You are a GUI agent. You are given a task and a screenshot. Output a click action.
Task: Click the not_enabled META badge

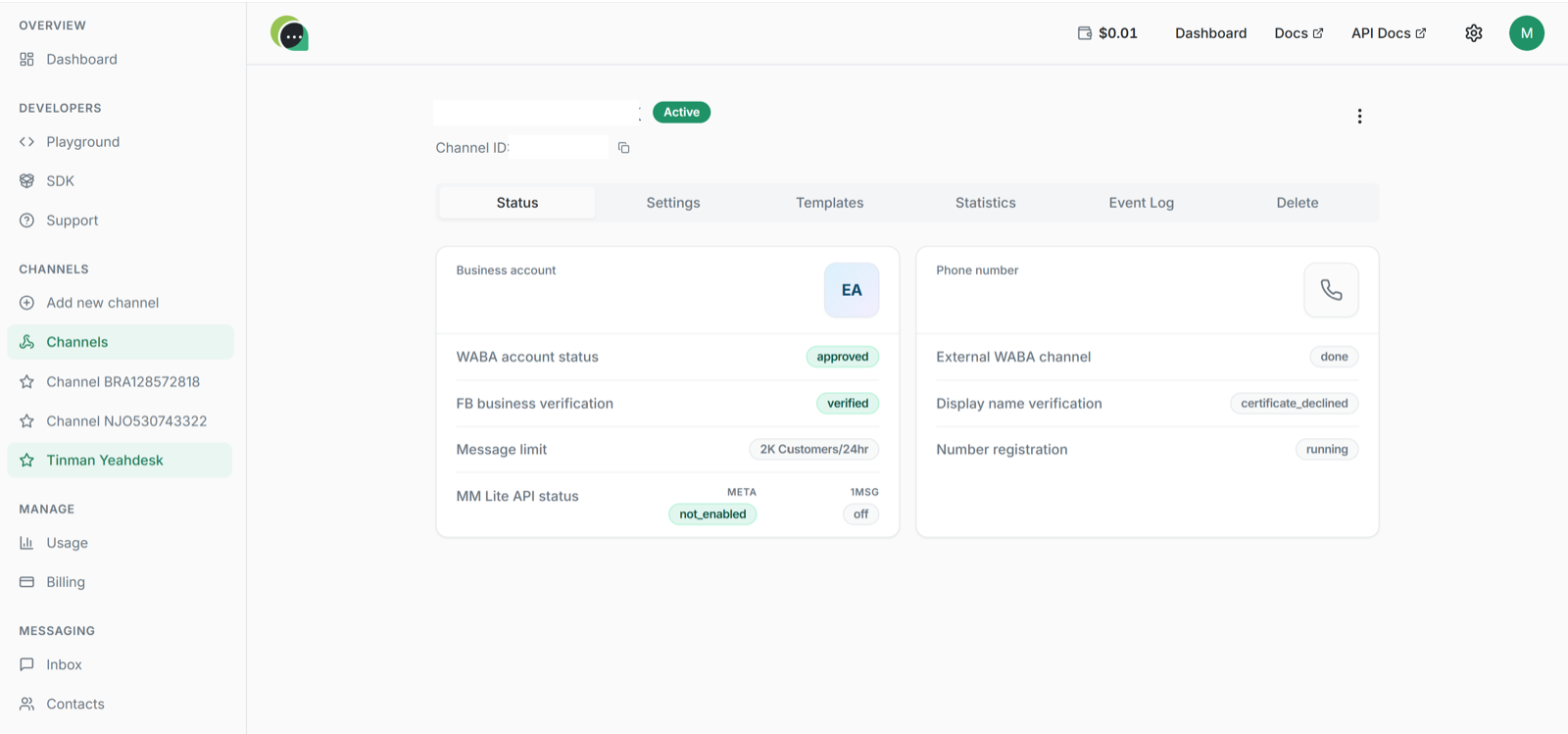coord(712,514)
